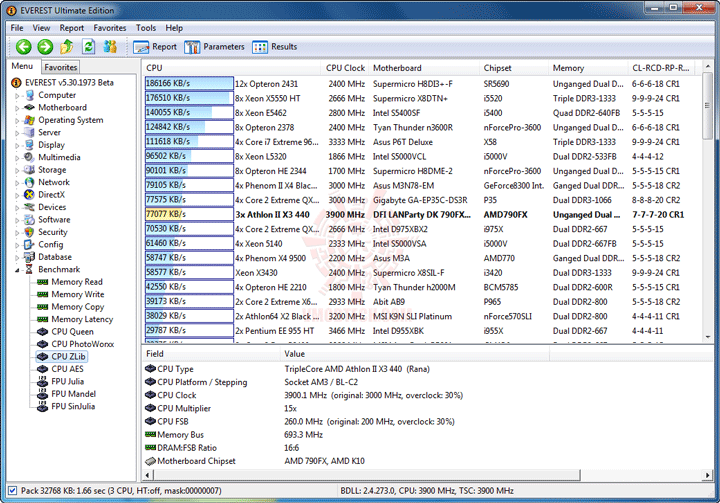
Task: Select the Security shield icon
Action: [x=30, y=232]
